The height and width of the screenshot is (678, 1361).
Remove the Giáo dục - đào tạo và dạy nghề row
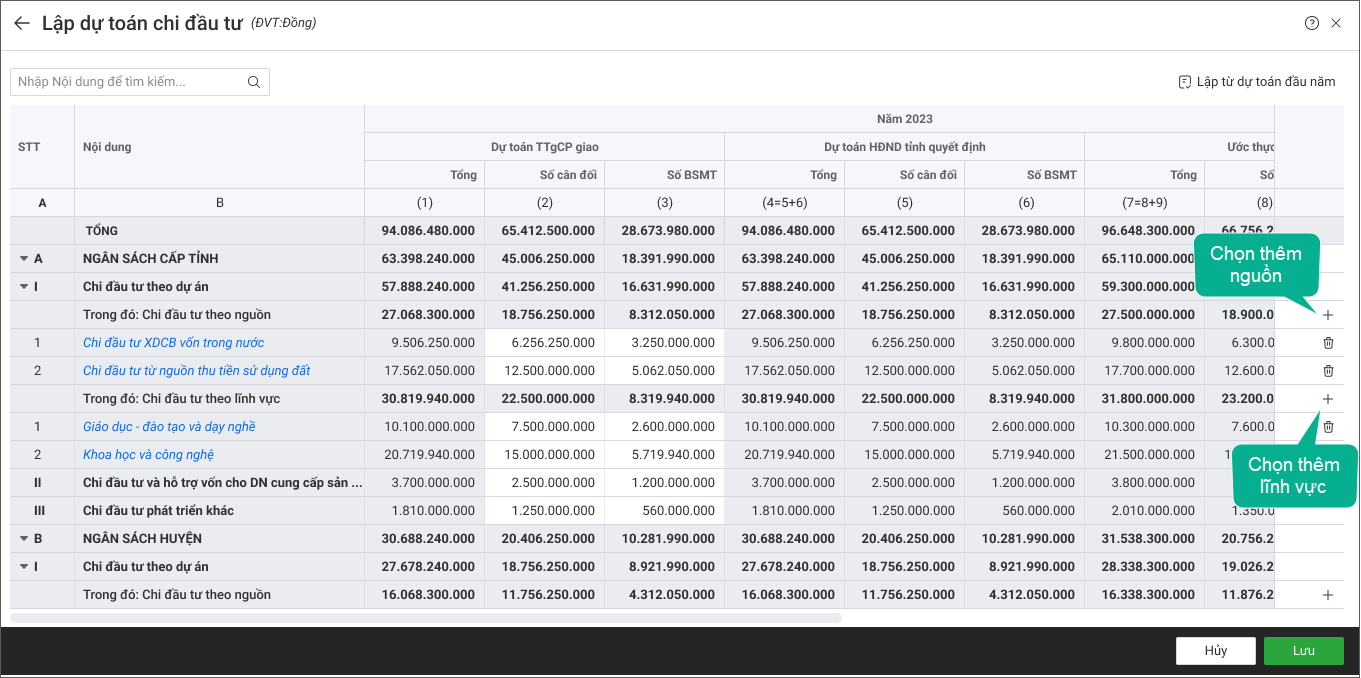1328,427
